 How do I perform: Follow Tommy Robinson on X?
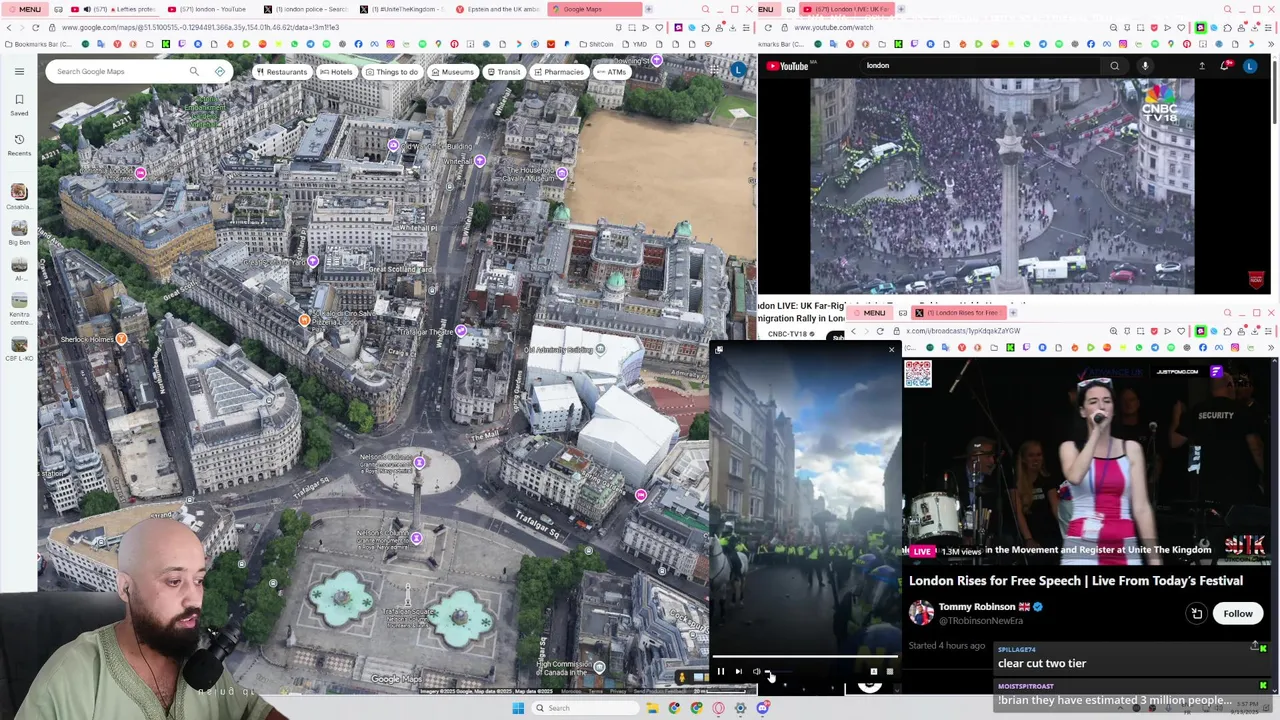[x=1237, y=614]
